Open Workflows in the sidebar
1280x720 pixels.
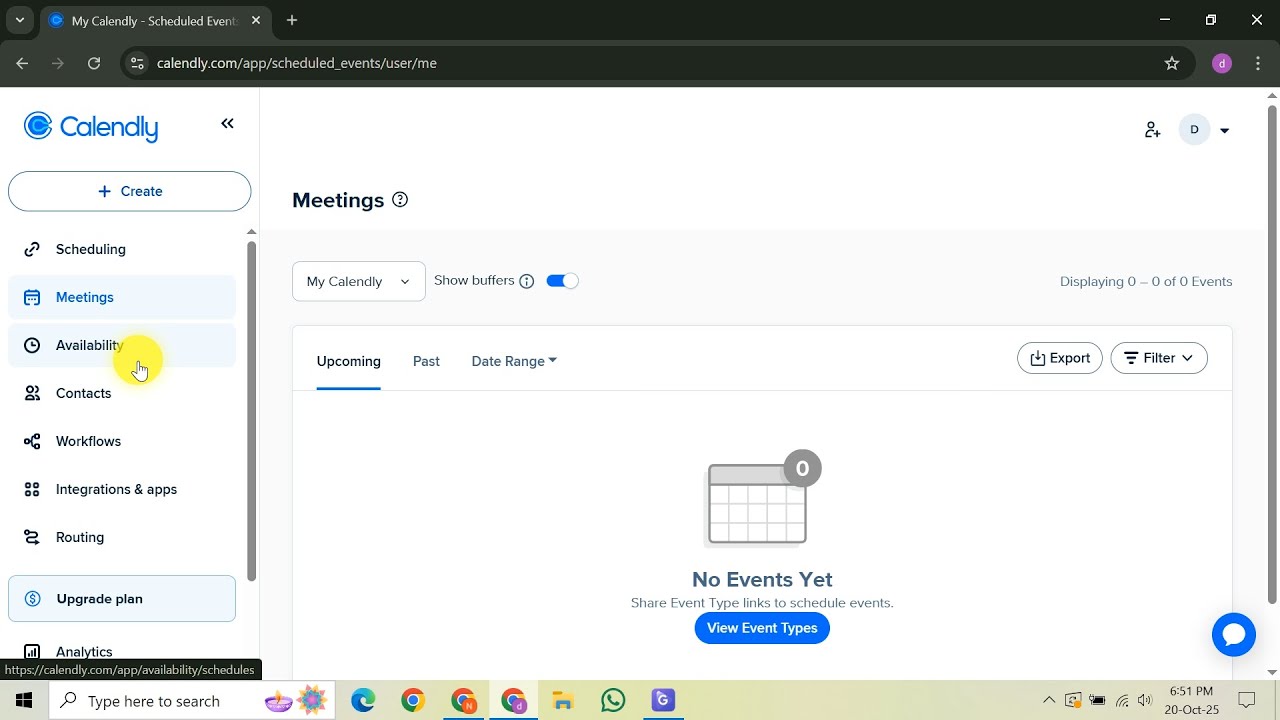pos(122,441)
